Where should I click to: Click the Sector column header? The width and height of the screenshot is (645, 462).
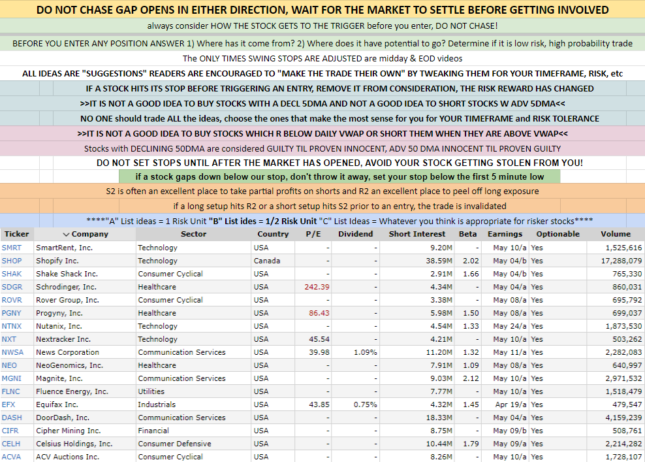pos(193,234)
